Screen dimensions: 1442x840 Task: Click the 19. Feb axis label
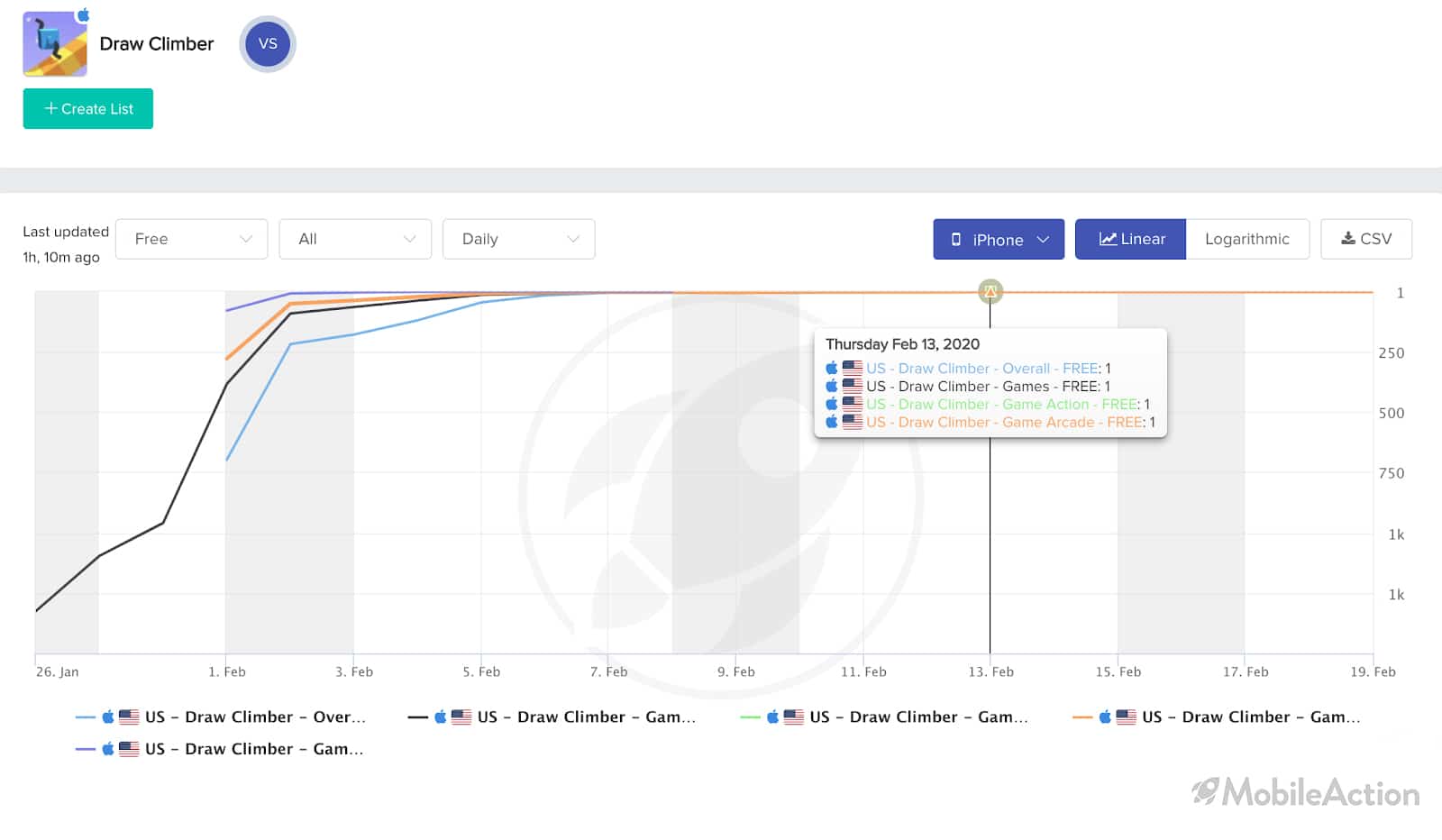[x=1373, y=671]
